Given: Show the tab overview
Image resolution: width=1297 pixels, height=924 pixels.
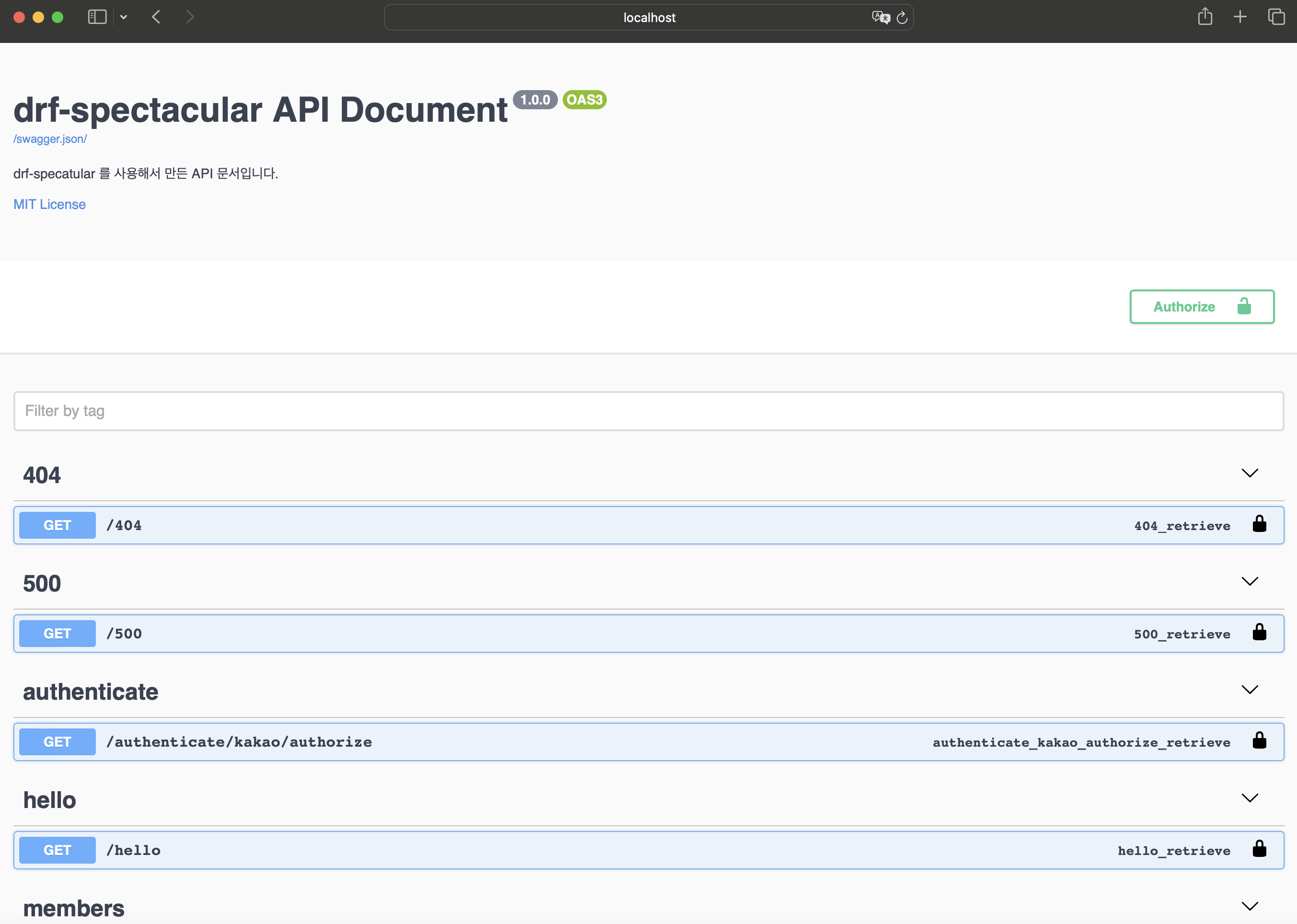Looking at the screenshot, I should (1276, 17).
